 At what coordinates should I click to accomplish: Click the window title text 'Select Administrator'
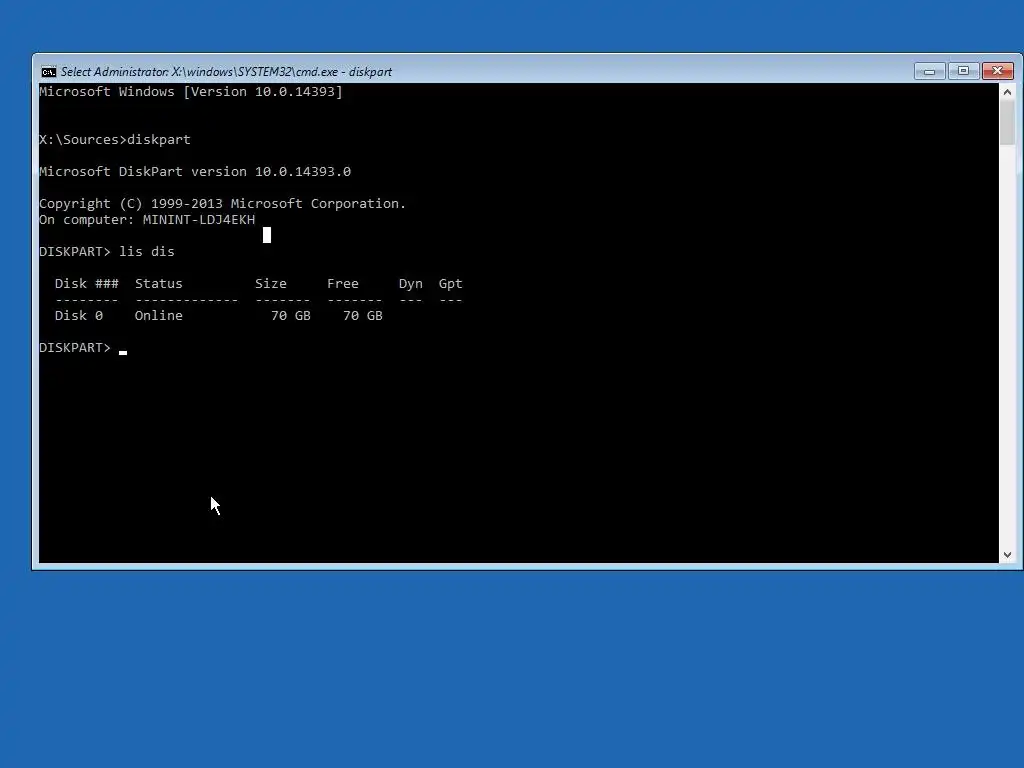coord(114,72)
